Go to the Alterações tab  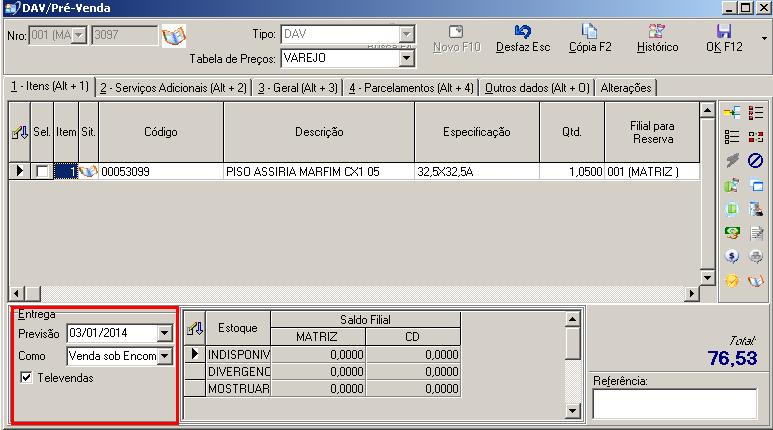pyautogui.click(x=626, y=88)
